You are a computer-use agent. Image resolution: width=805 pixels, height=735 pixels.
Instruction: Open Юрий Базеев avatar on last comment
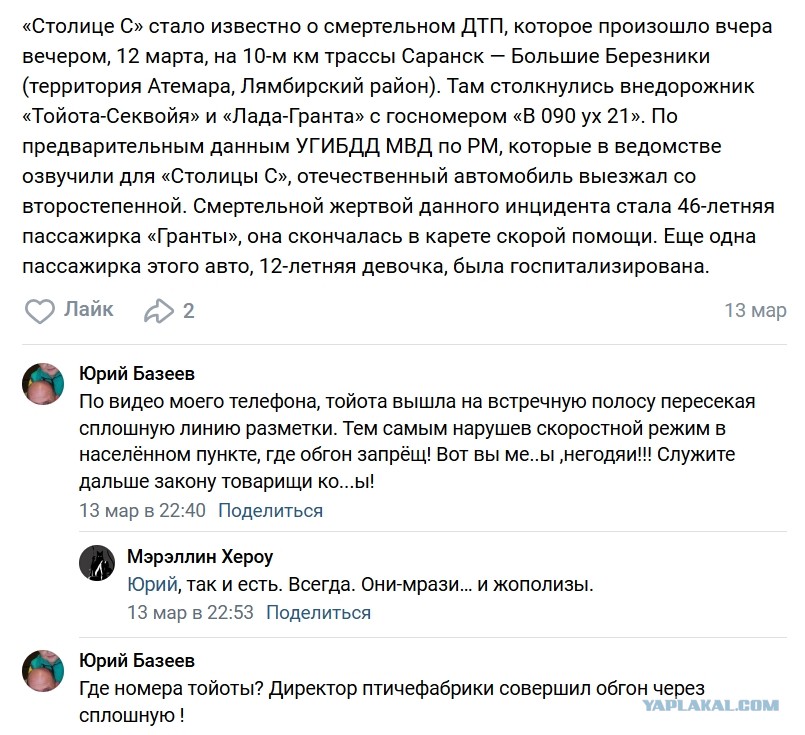click(x=43, y=670)
